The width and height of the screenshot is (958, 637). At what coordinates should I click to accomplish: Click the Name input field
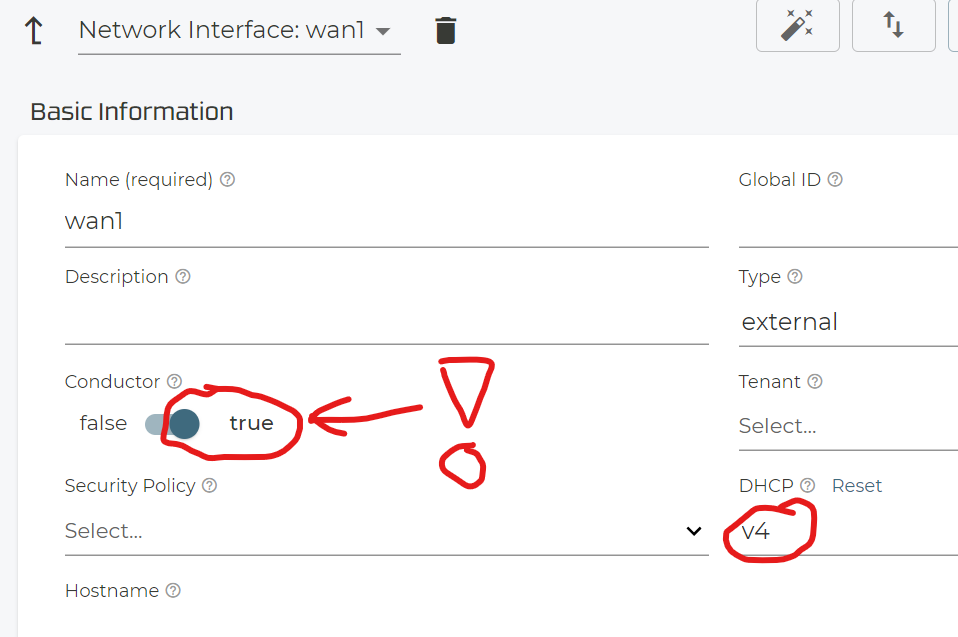pyautogui.click(x=385, y=222)
